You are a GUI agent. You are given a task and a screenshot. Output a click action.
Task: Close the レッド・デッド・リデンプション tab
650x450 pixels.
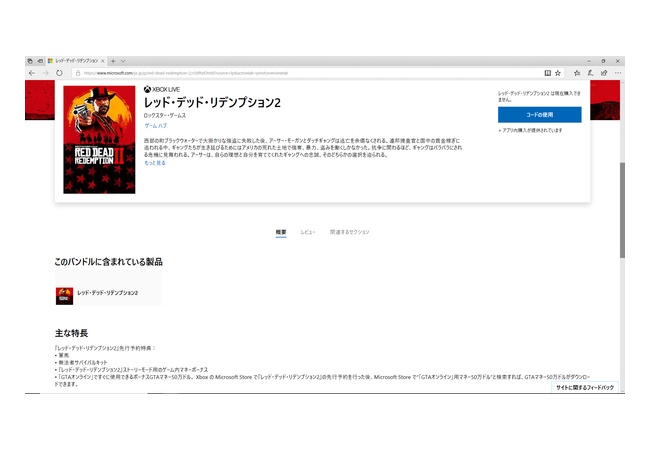103,61
